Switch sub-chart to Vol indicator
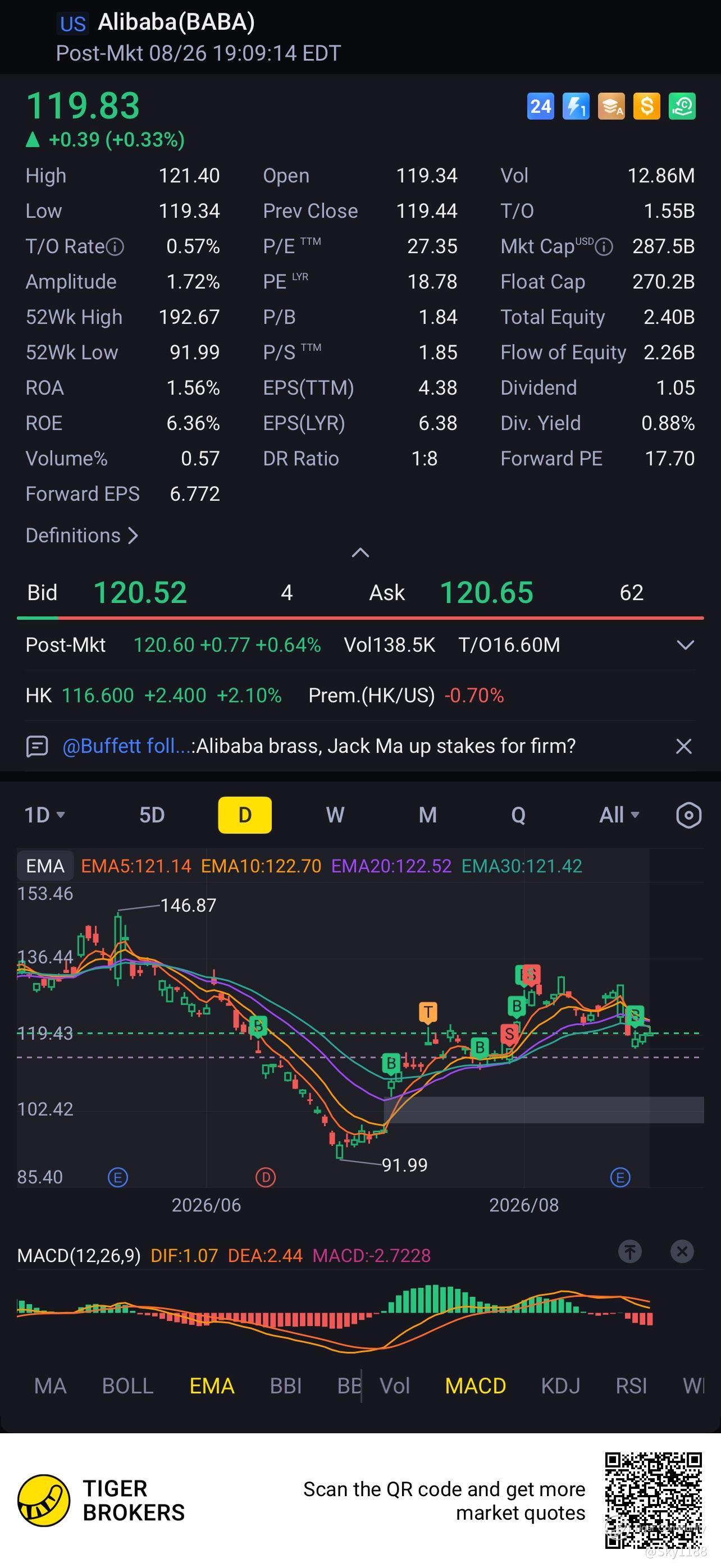The width and height of the screenshot is (721, 1568). (395, 1386)
